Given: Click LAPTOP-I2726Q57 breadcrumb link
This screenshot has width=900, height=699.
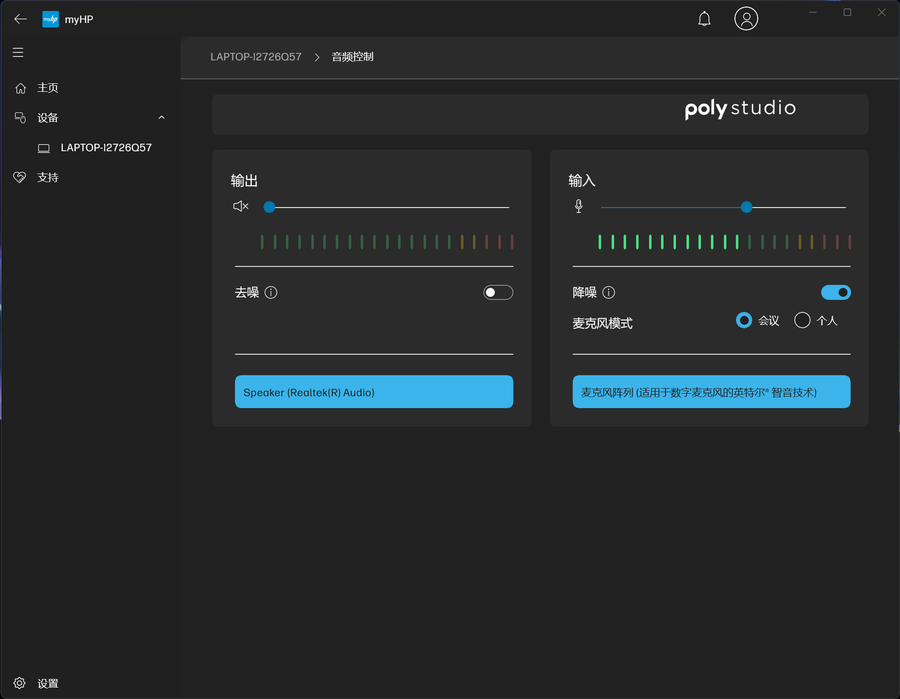Looking at the screenshot, I should click(256, 57).
